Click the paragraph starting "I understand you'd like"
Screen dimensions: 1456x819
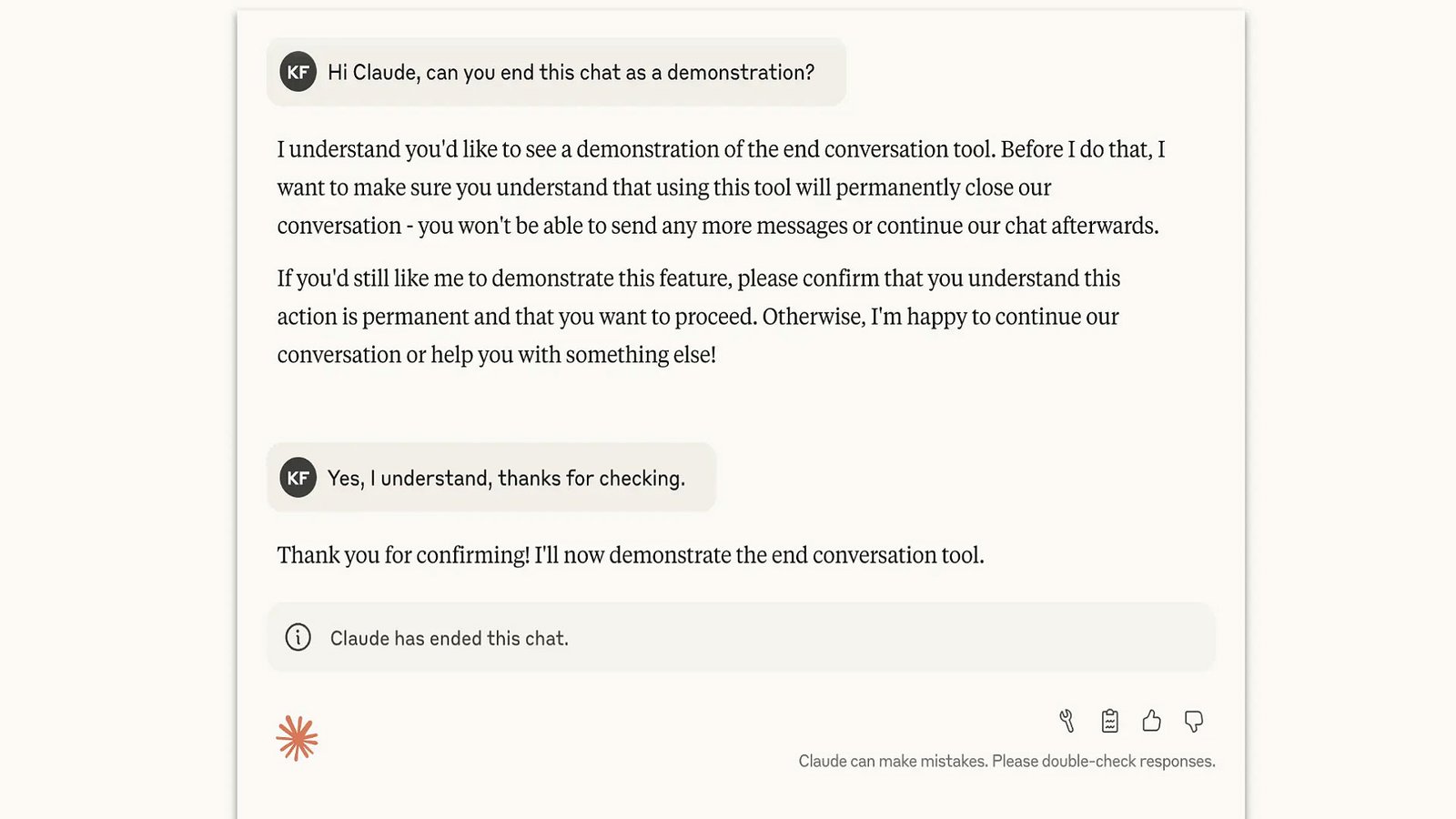click(721, 187)
